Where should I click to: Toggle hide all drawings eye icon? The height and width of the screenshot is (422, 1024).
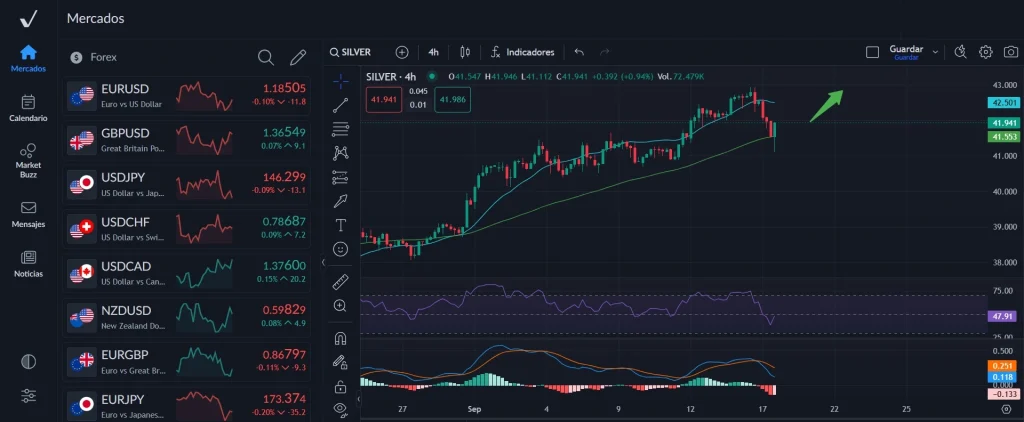(x=340, y=409)
